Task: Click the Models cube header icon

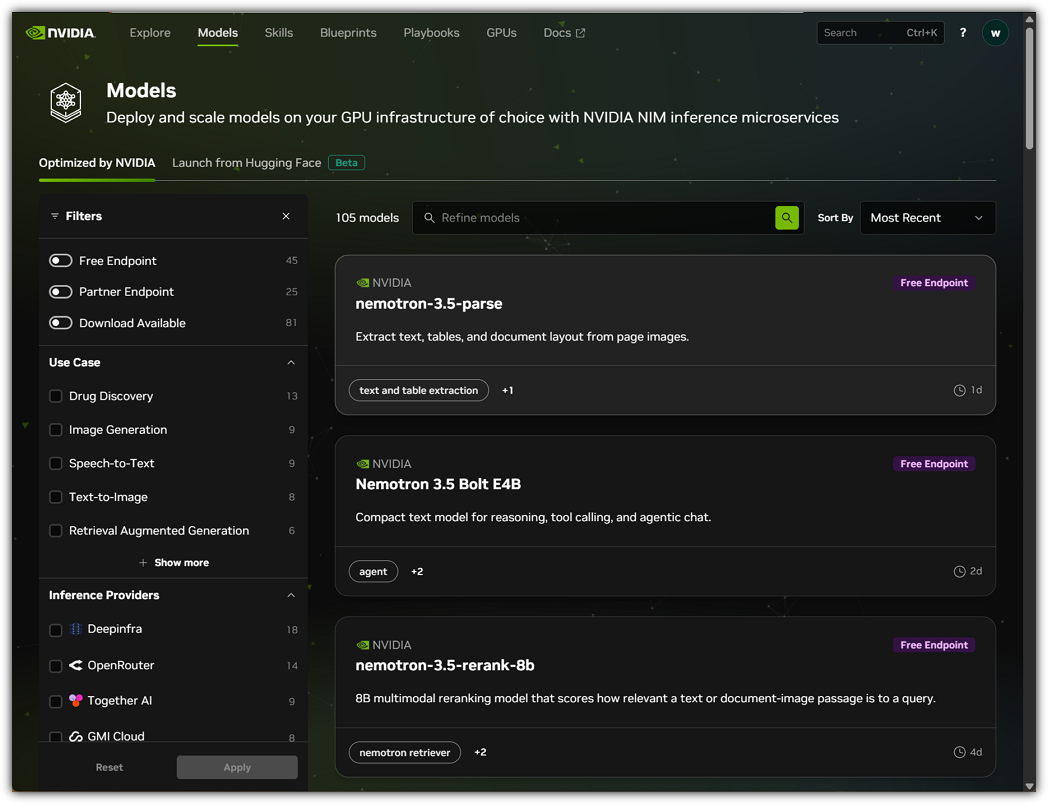Action: point(66,102)
